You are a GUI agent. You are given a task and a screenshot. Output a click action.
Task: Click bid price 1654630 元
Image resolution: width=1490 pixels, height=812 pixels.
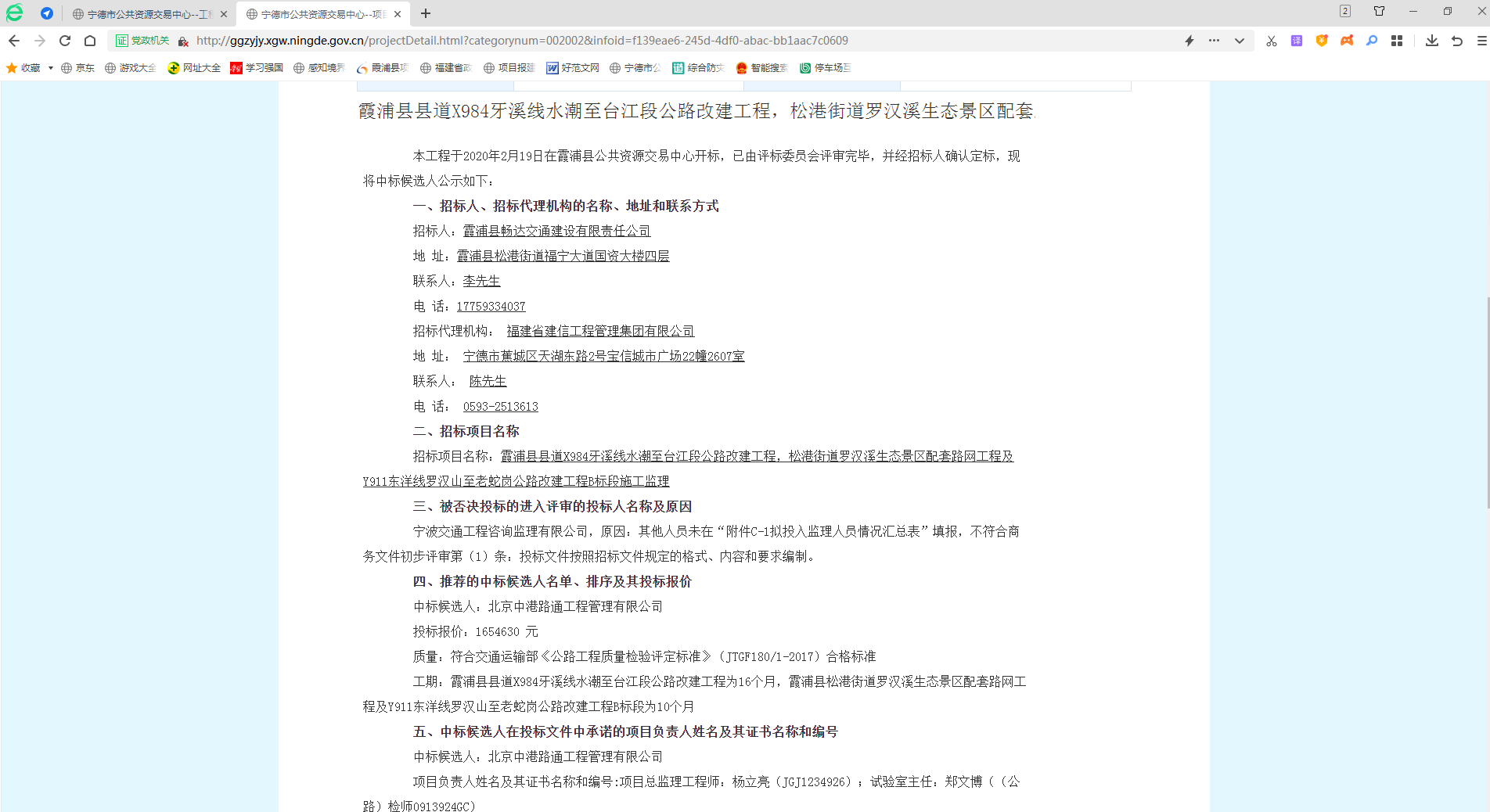pos(506,631)
